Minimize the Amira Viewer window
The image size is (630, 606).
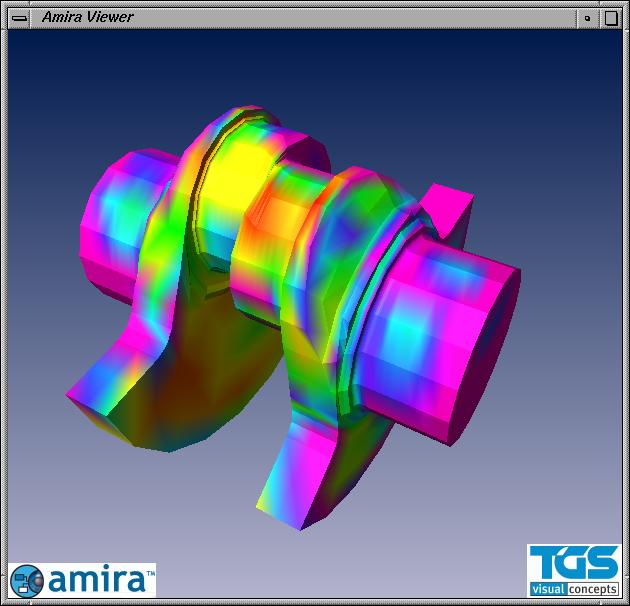click(x=588, y=18)
